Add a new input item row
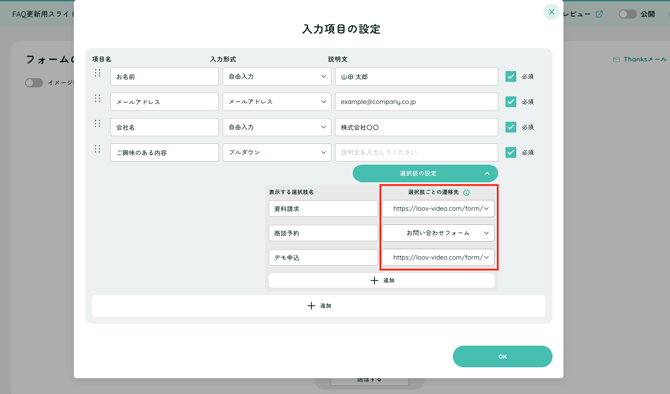This screenshot has width=670, height=394. (319, 306)
